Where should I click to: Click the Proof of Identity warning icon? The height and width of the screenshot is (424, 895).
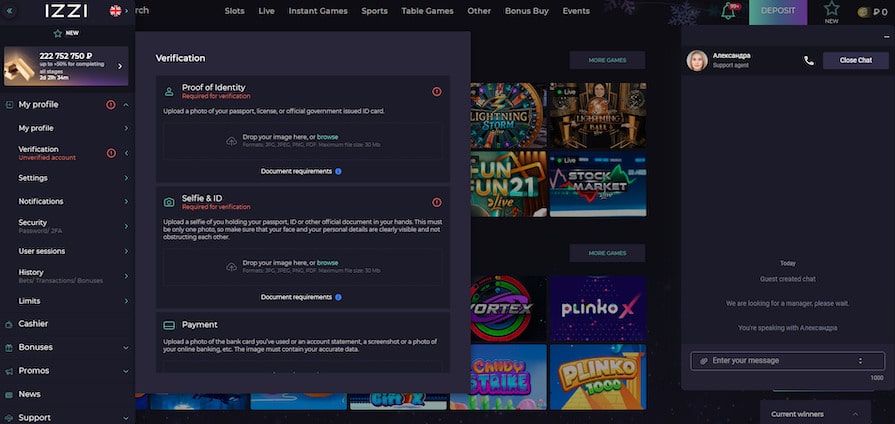point(437,91)
